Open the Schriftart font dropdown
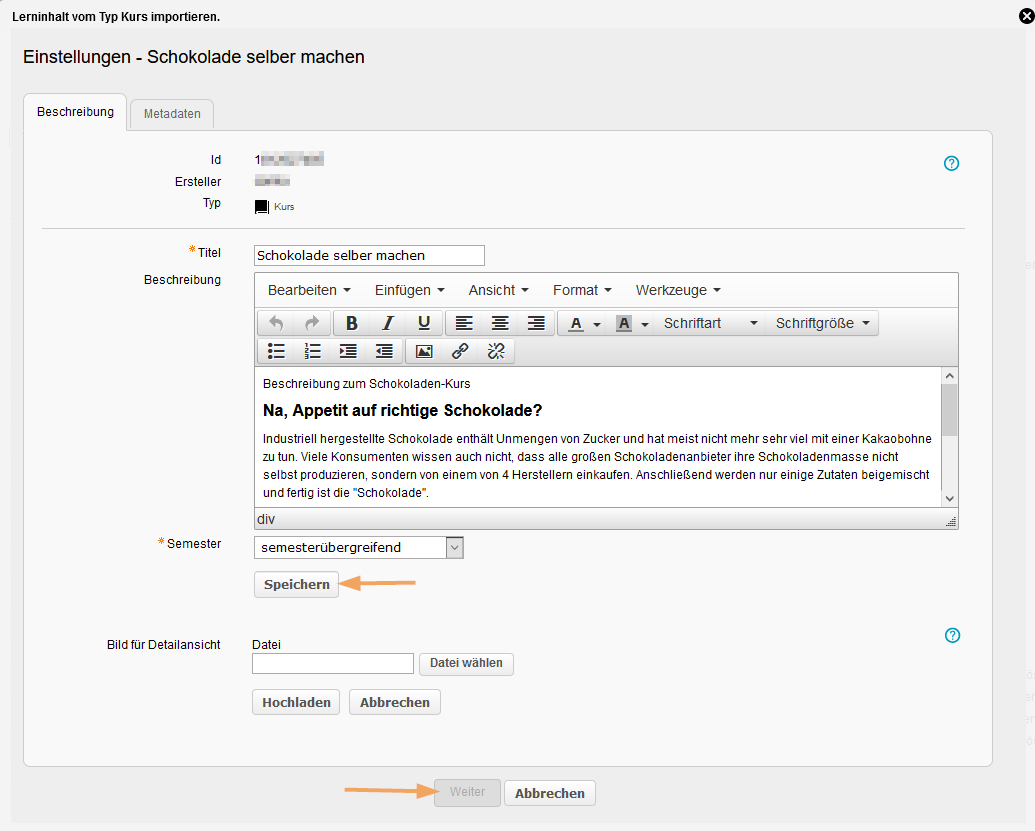Image resolution: width=1035 pixels, height=831 pixels. point(710,323)
